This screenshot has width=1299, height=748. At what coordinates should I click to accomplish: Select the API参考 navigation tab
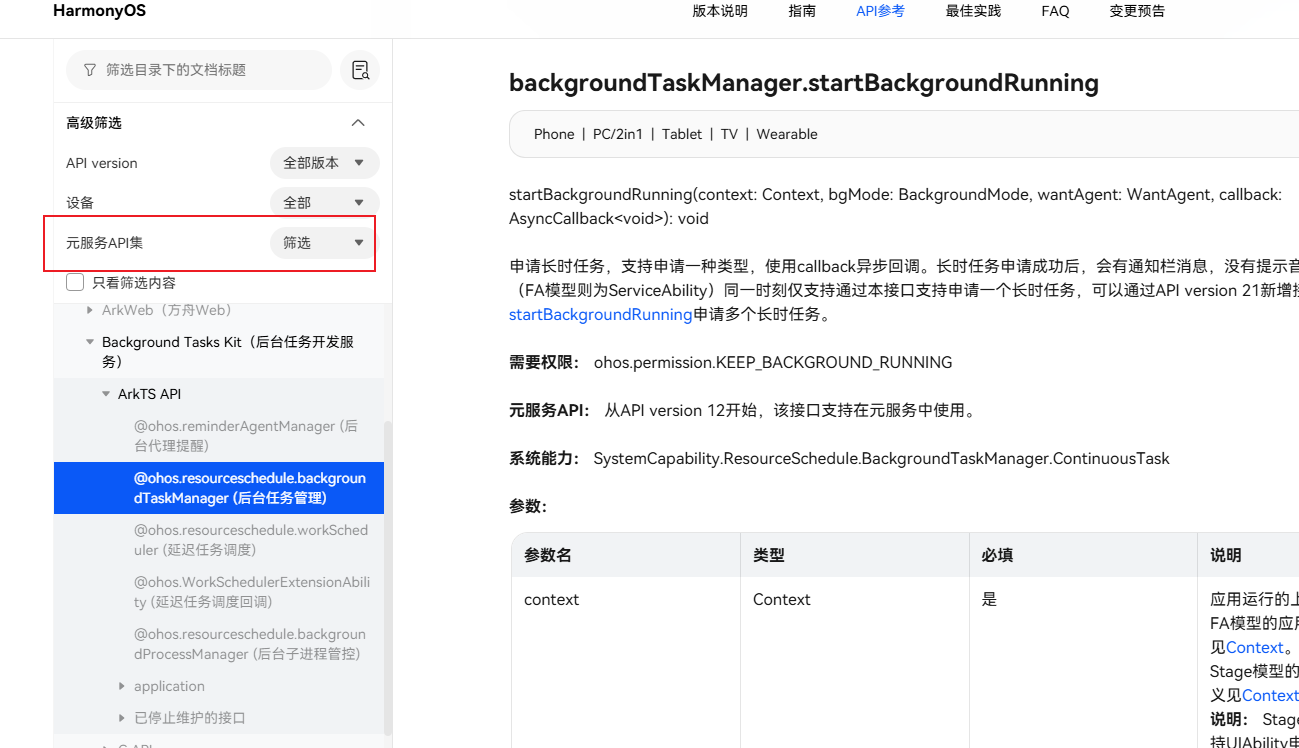click(x=880, y=11)
